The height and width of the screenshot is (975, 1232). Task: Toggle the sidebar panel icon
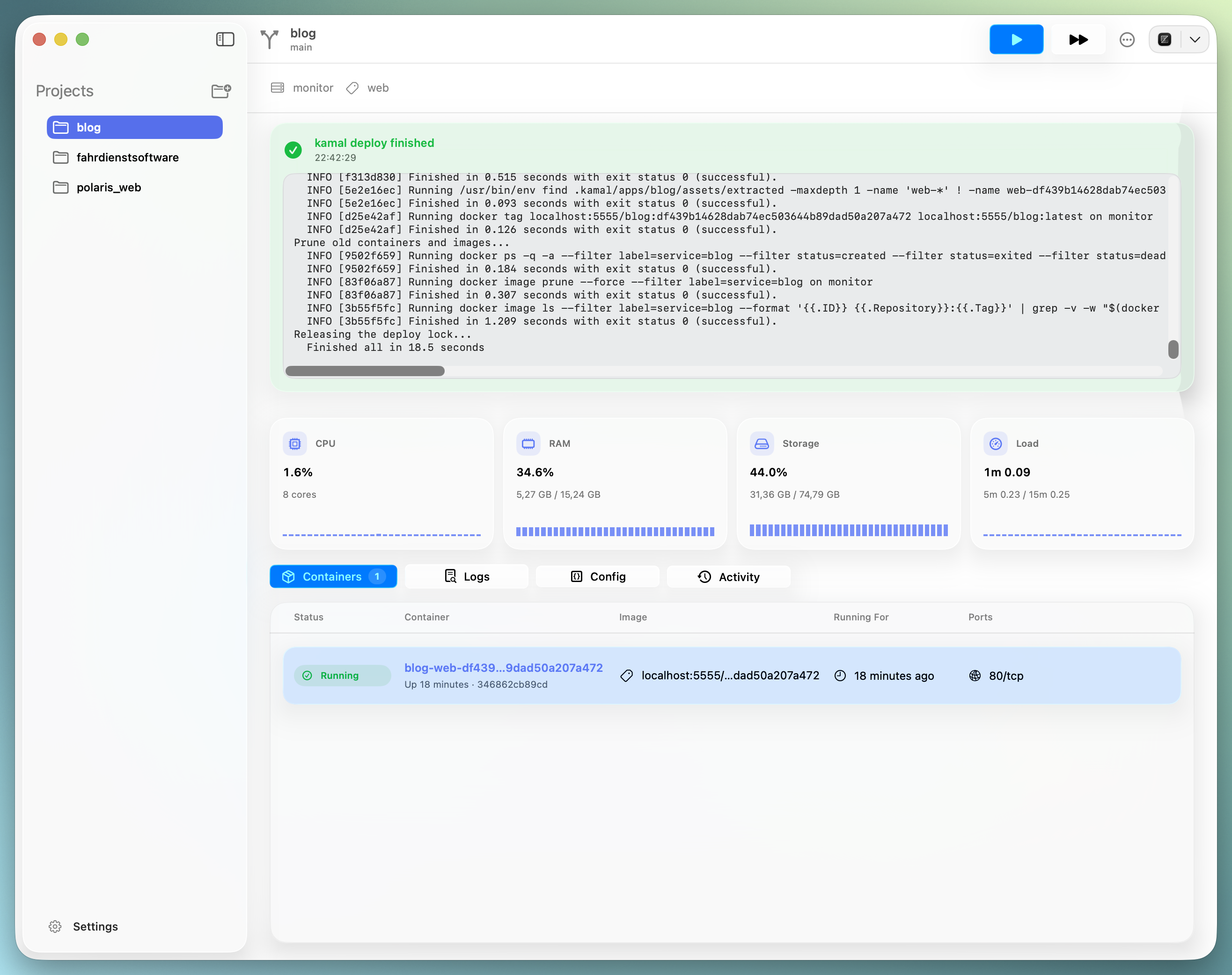225,39
